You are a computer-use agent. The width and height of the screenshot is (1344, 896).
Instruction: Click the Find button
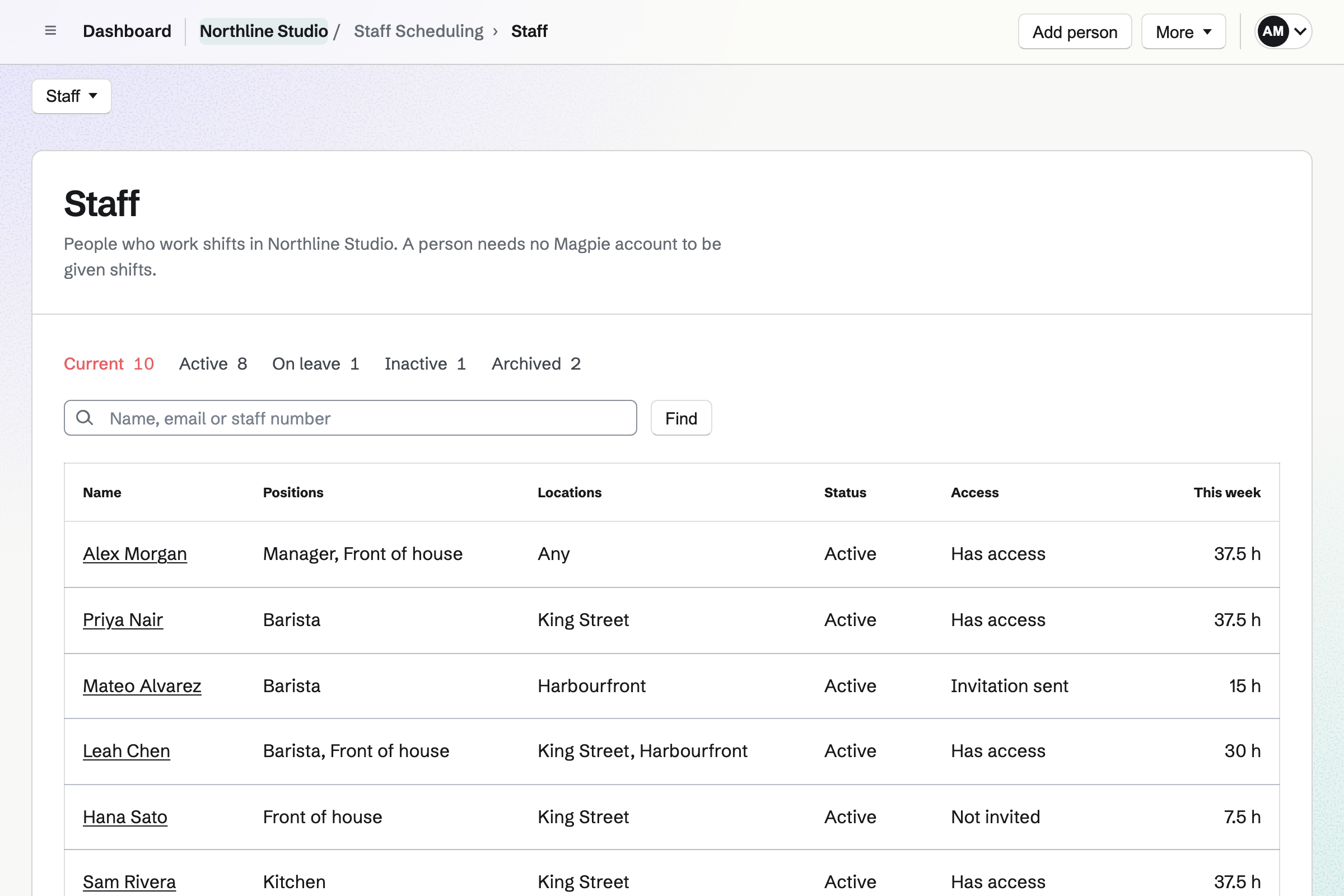coord(681,418)
